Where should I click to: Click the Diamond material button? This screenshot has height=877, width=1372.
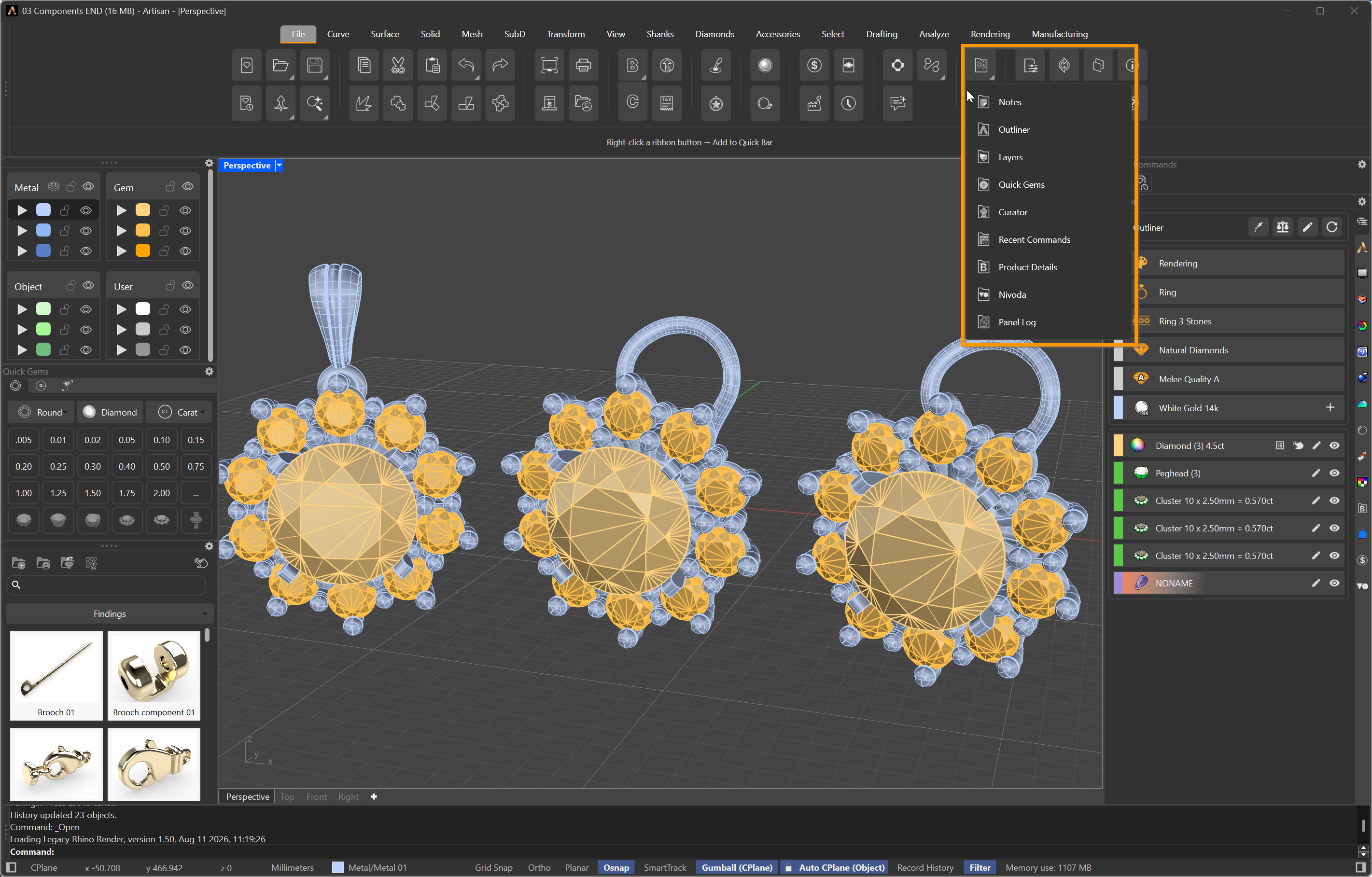[x=110, y=412]
